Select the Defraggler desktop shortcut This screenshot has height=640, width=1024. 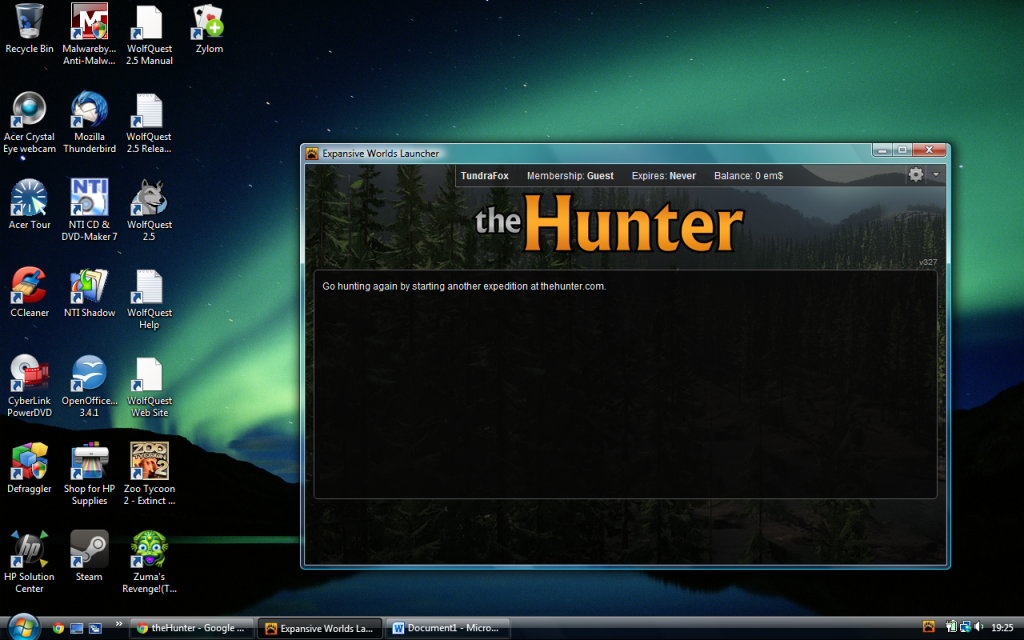[30, 462]
